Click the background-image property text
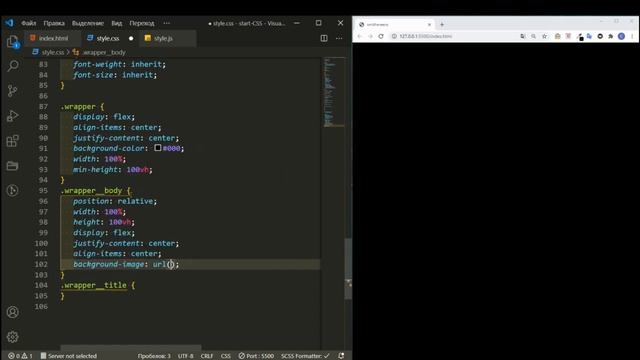Screen dimensions: 640x360 [x=109, y=264]
